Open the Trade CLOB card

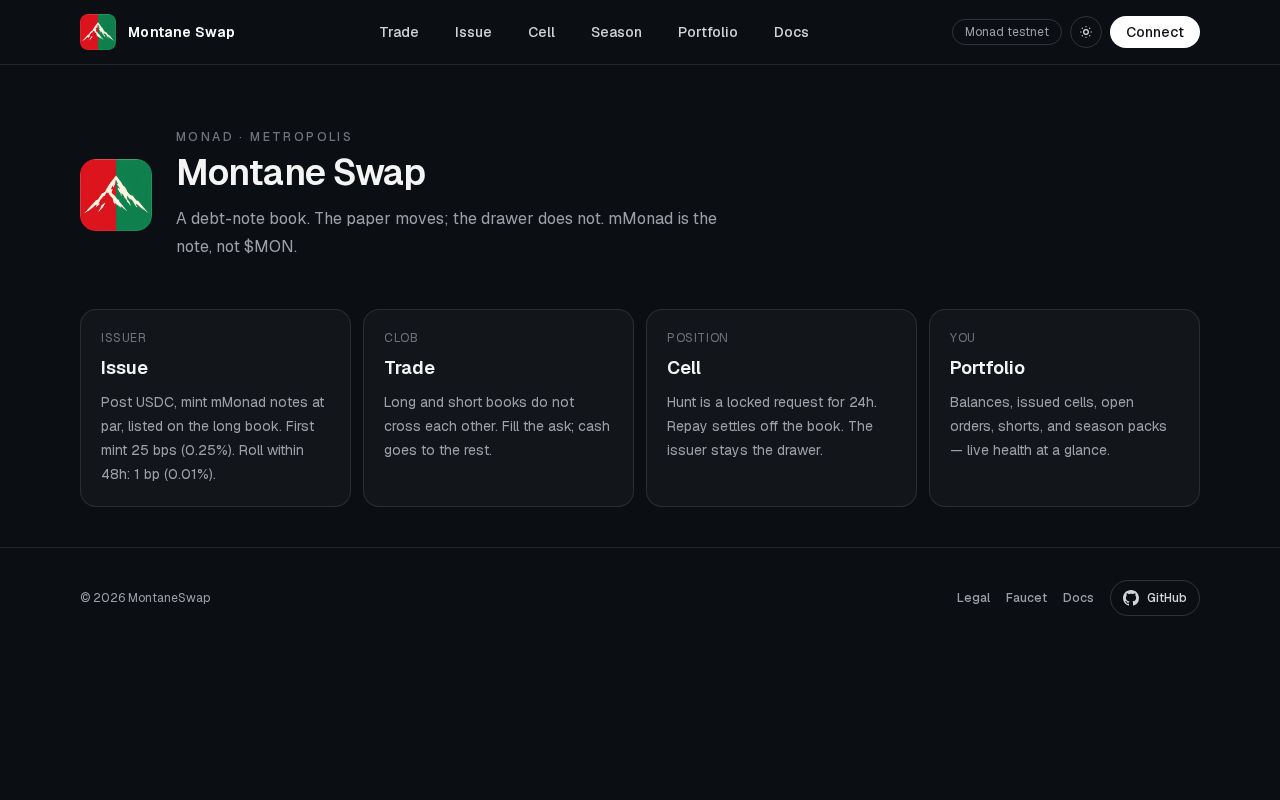tap(498, 408)
